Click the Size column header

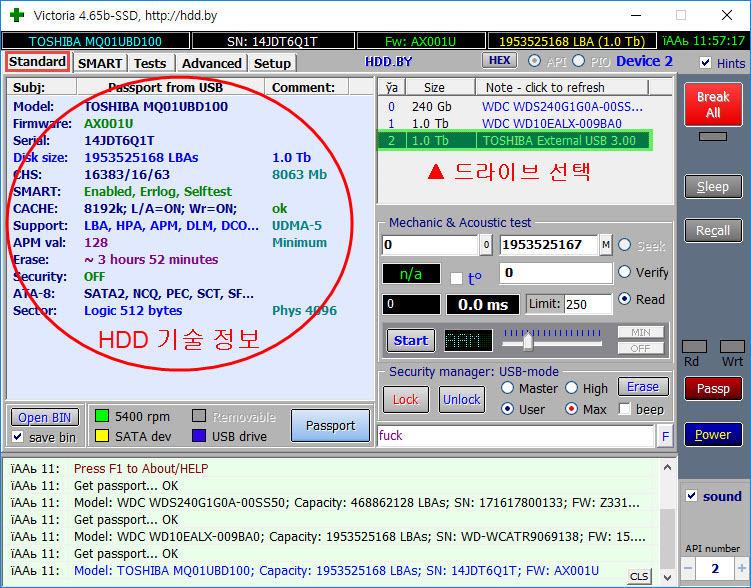pyautogui.click(x=440, y=88)
